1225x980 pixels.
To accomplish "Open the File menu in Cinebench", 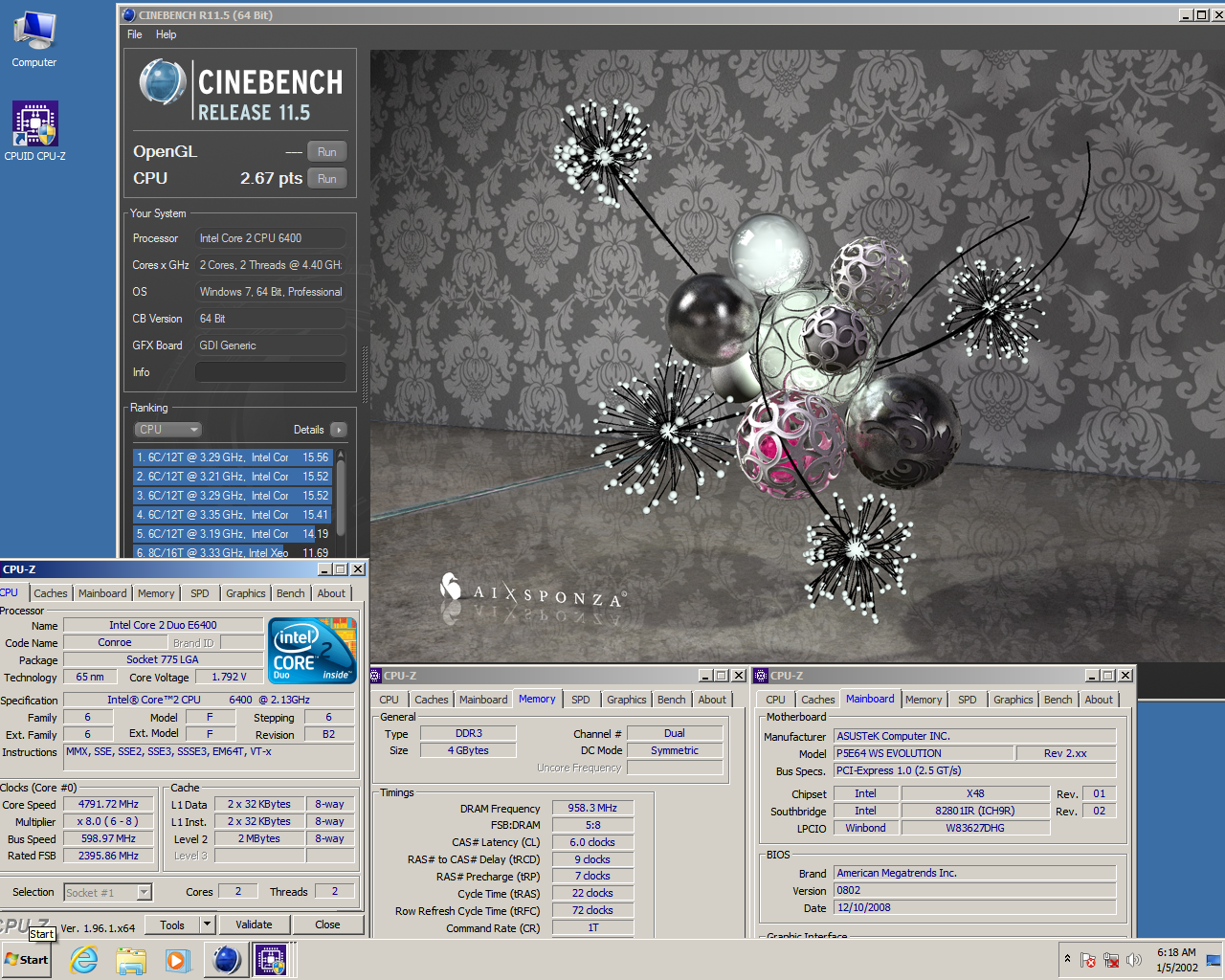I will [x=135, y=34].
